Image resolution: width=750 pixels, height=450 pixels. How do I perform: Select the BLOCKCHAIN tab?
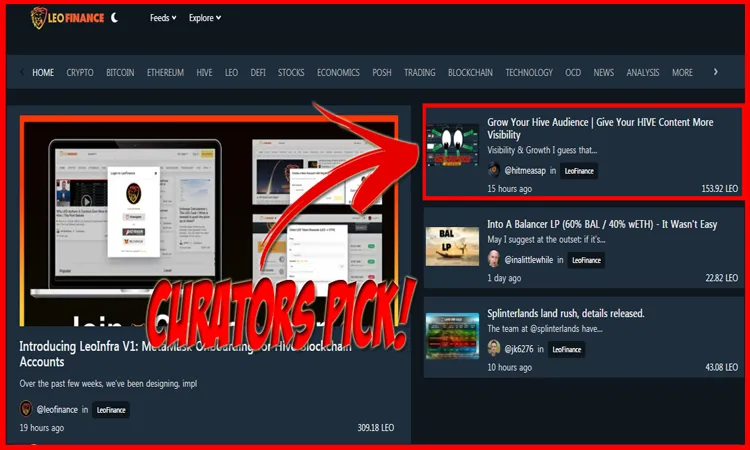click(470, 73)
